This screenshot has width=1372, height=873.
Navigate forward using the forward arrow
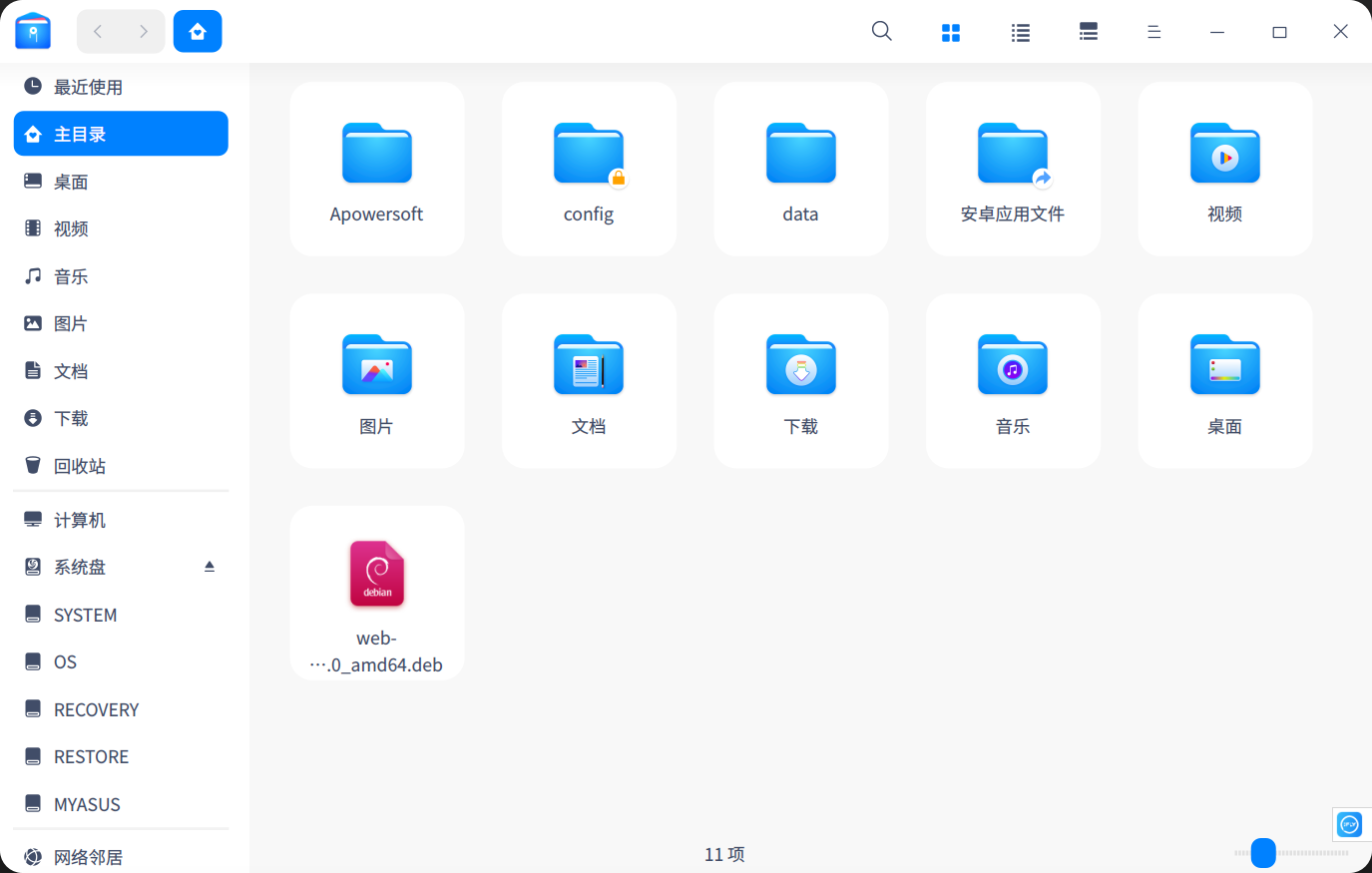pos(144,31)
